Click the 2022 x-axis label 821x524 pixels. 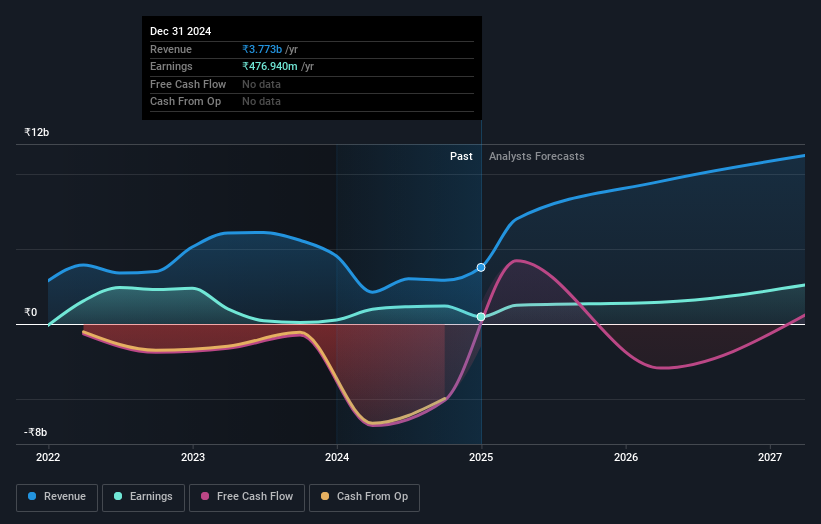click(x=48, y=457)
